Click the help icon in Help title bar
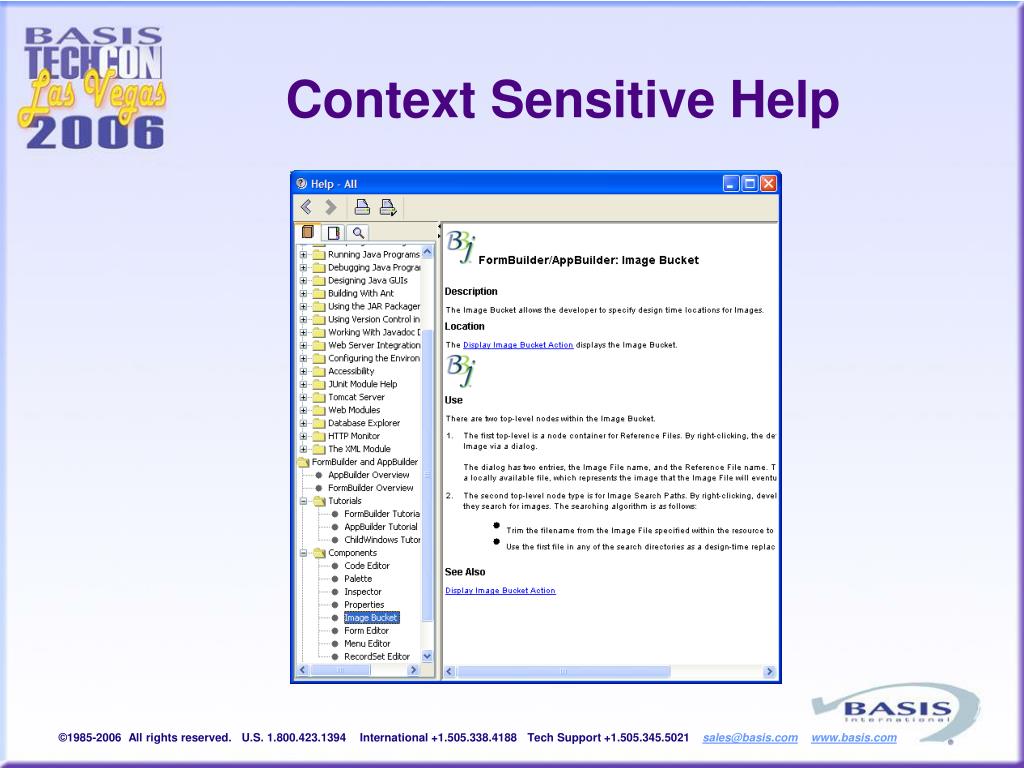The width and height of the screenshot is (1024, 768). [x=301, y=184]
